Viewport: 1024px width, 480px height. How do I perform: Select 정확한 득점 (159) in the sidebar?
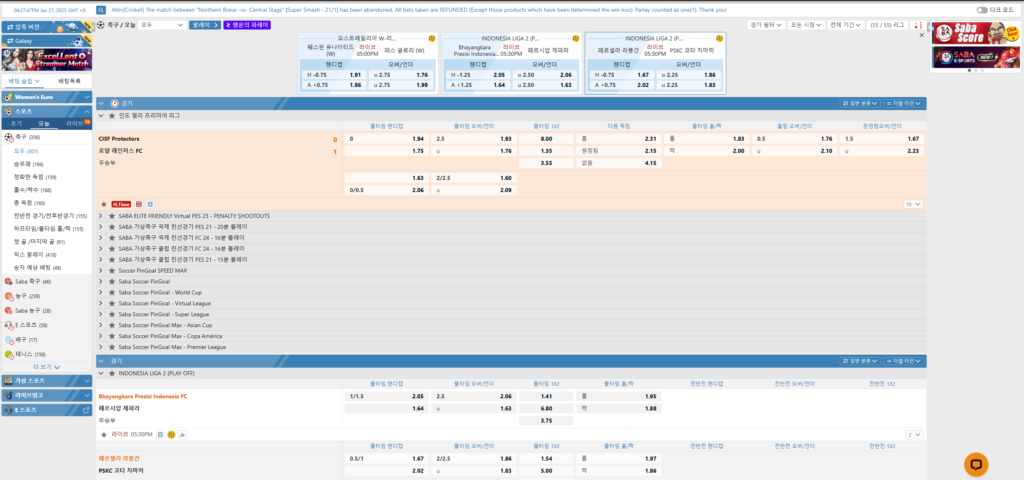coord(35,177)
